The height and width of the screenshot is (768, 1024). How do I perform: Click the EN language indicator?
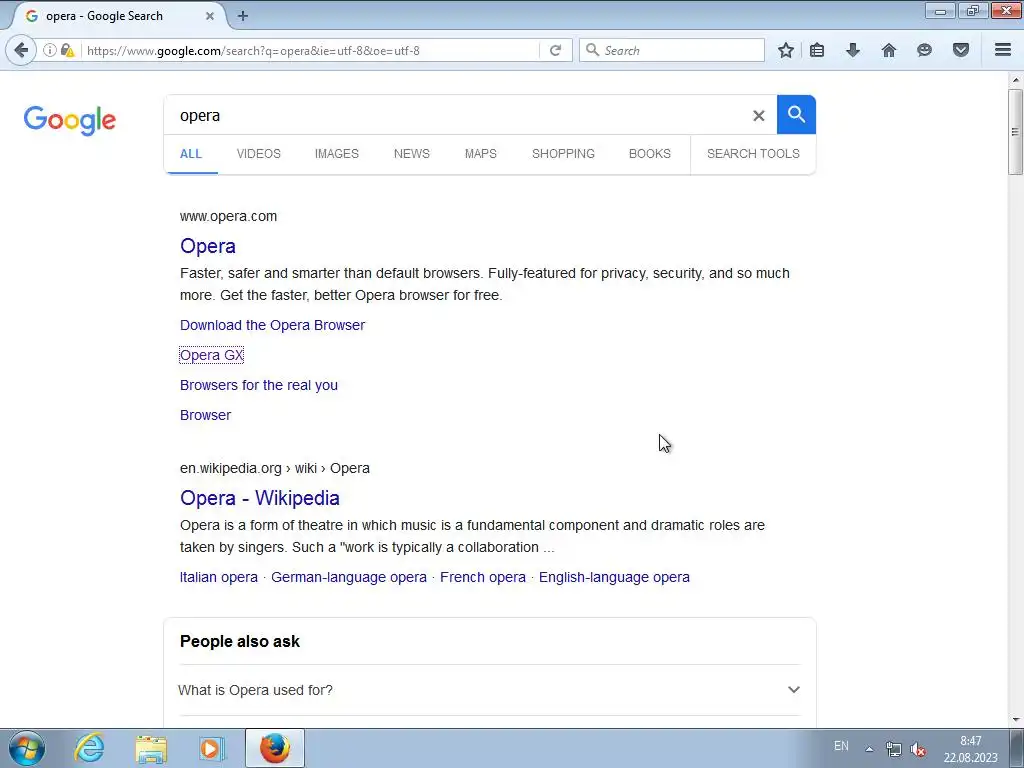(841, 746)
